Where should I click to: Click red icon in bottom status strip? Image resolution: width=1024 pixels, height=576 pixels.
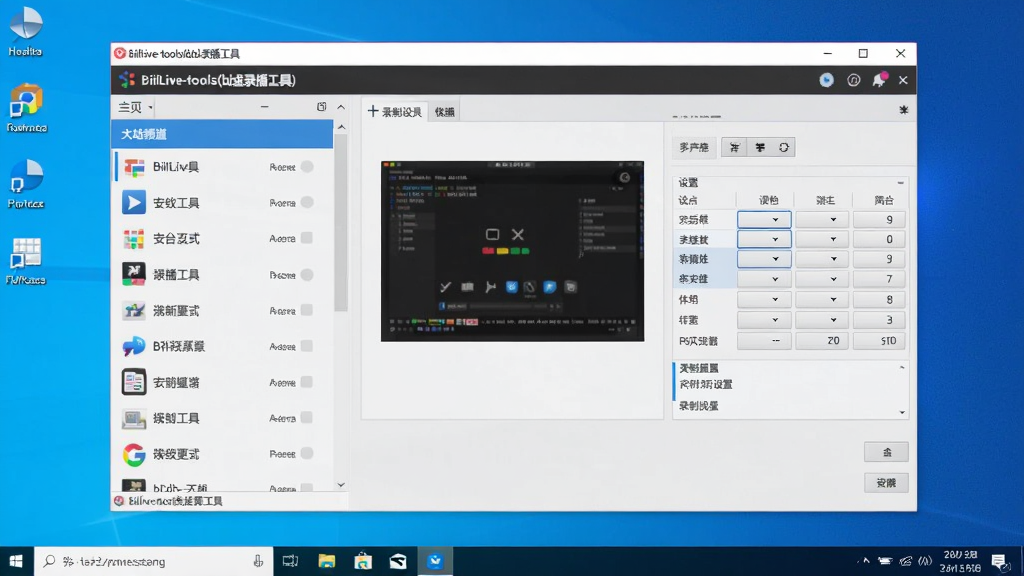(119, 501)
